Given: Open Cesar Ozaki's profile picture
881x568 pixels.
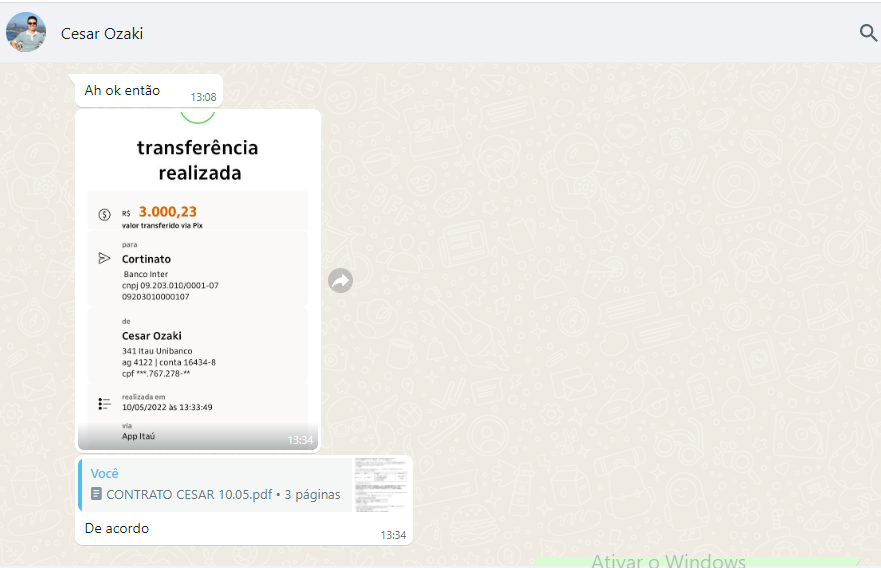Looking at the screenshot, I should (26, 33).
